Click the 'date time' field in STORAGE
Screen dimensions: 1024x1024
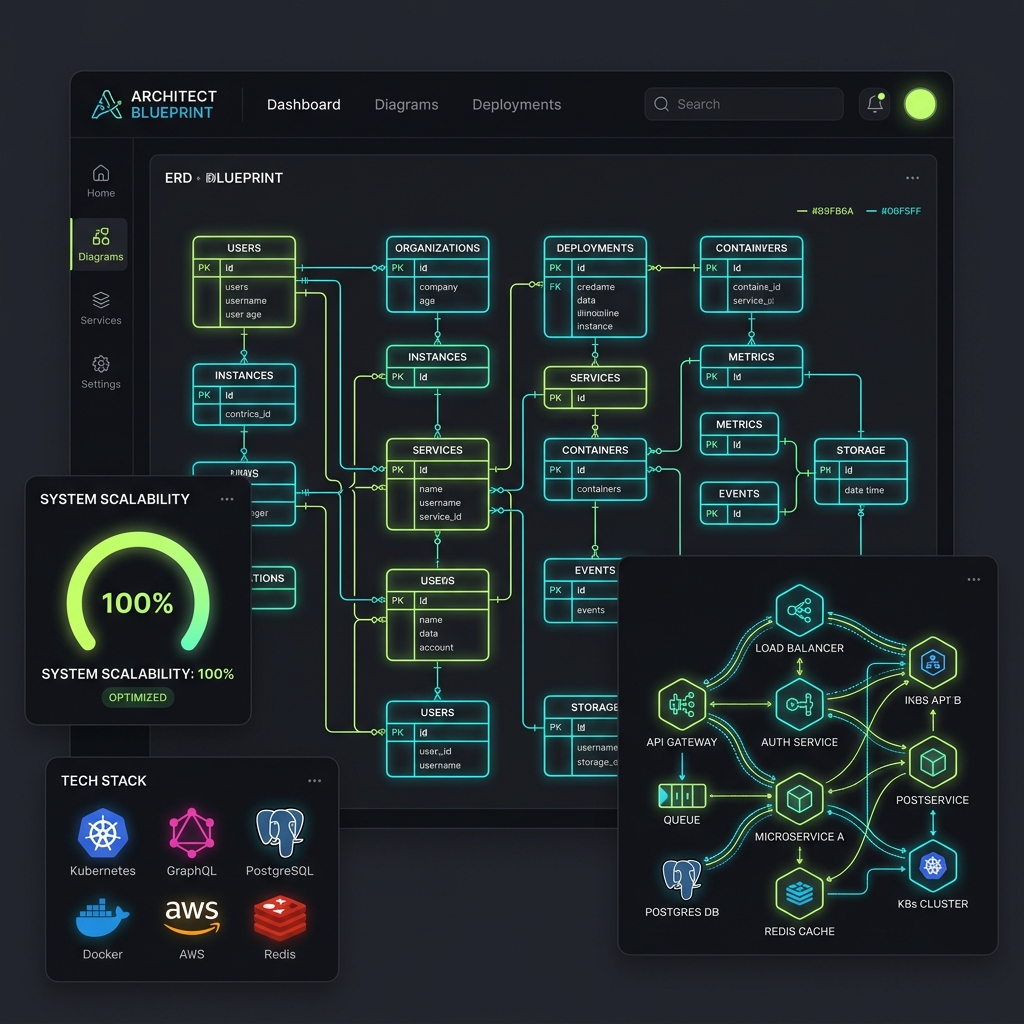[864, 490]
